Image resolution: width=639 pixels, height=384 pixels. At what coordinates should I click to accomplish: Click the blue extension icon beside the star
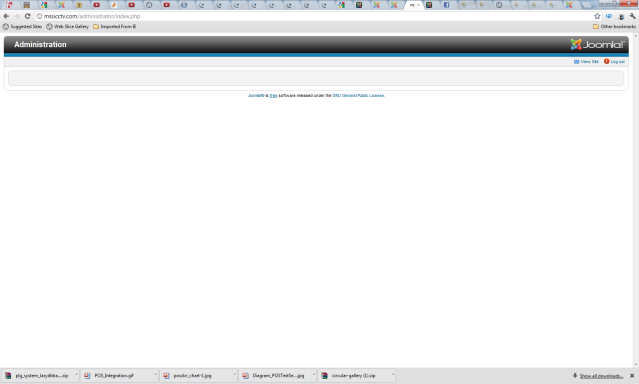pos(609,16)
